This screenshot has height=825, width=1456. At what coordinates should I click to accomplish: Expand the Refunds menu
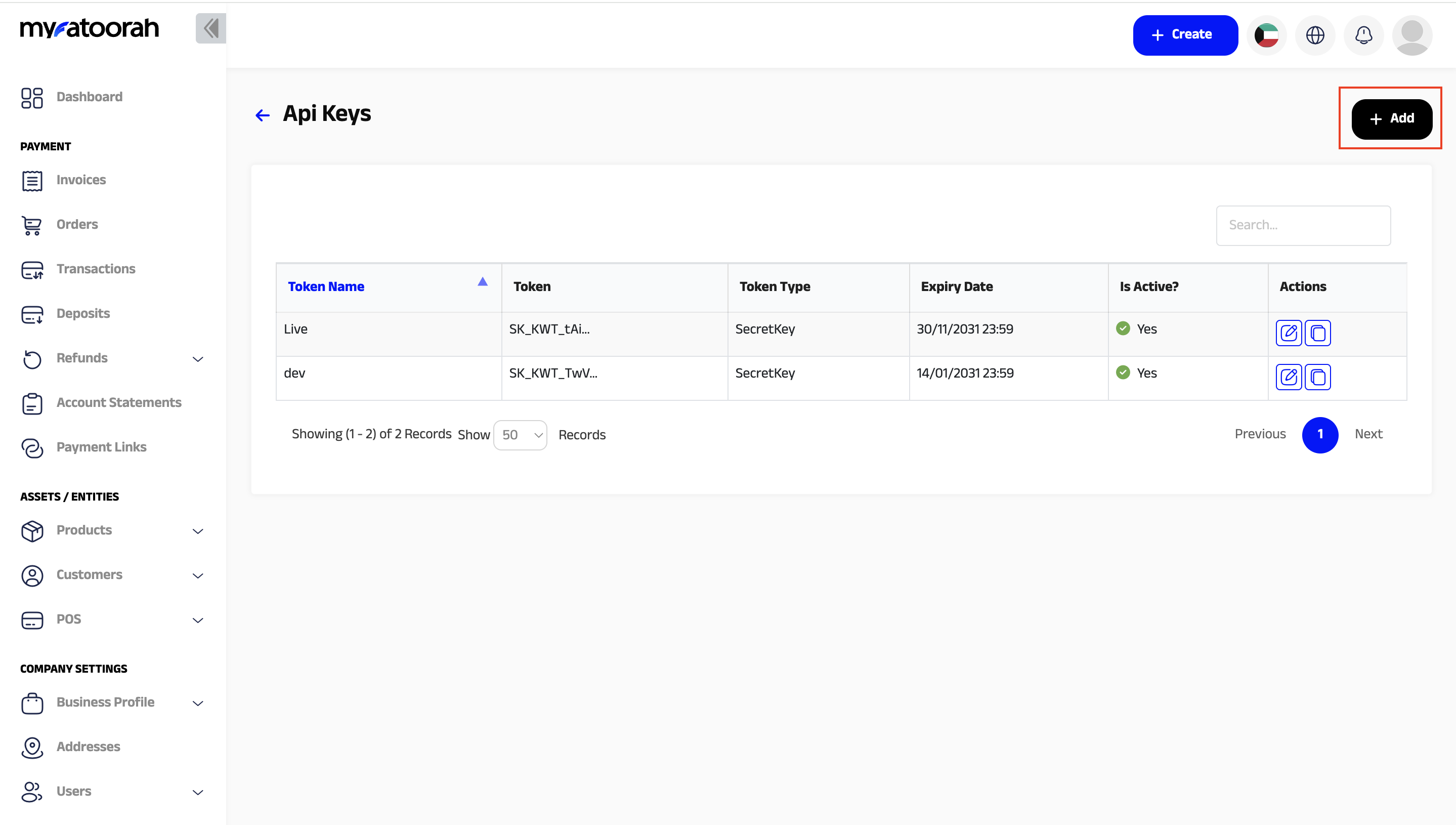pos(198,359)
